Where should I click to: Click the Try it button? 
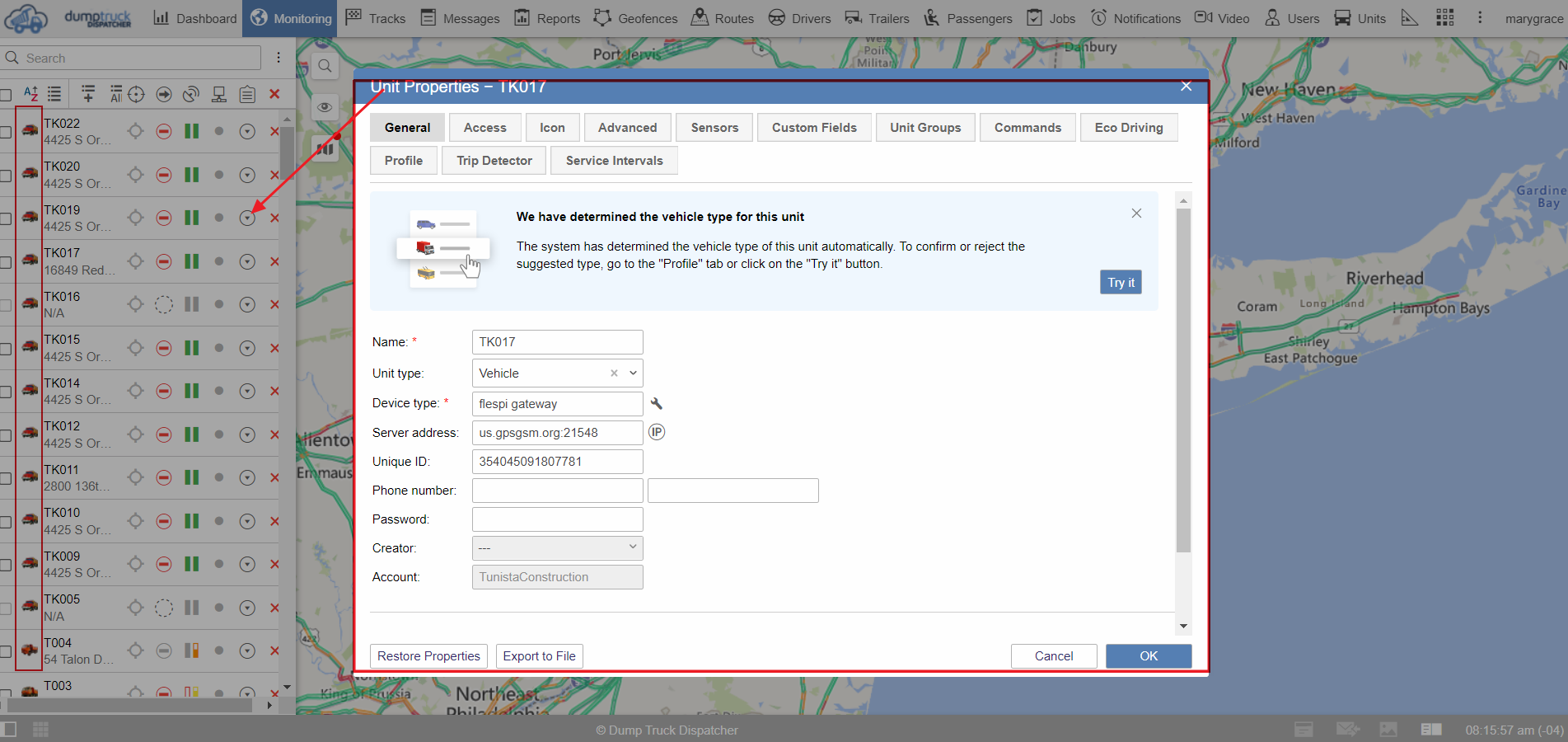pyautogui.click(x=1120, y=283)
